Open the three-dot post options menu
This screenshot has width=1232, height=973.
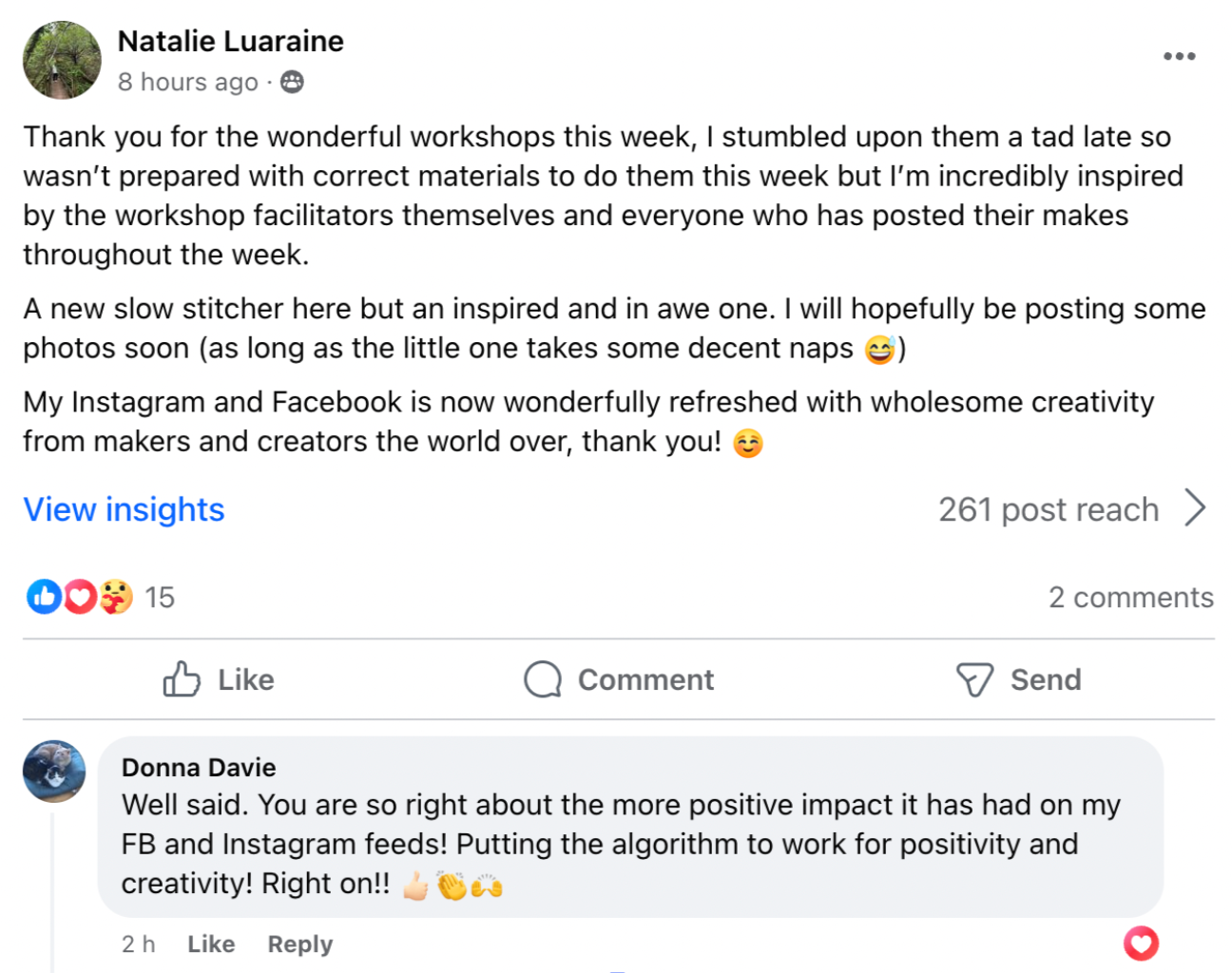[x=1179, y=56]
